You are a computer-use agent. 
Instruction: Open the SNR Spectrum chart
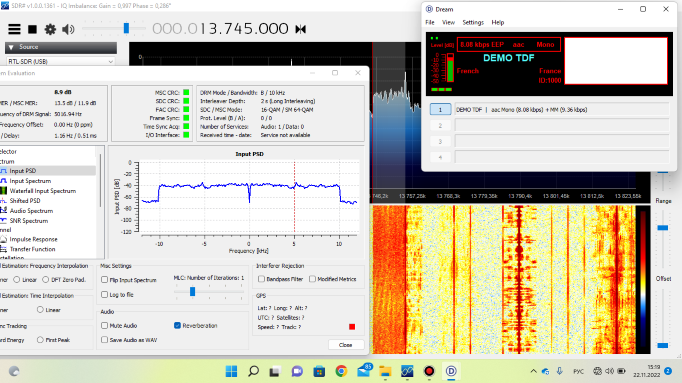click(28, 221)
